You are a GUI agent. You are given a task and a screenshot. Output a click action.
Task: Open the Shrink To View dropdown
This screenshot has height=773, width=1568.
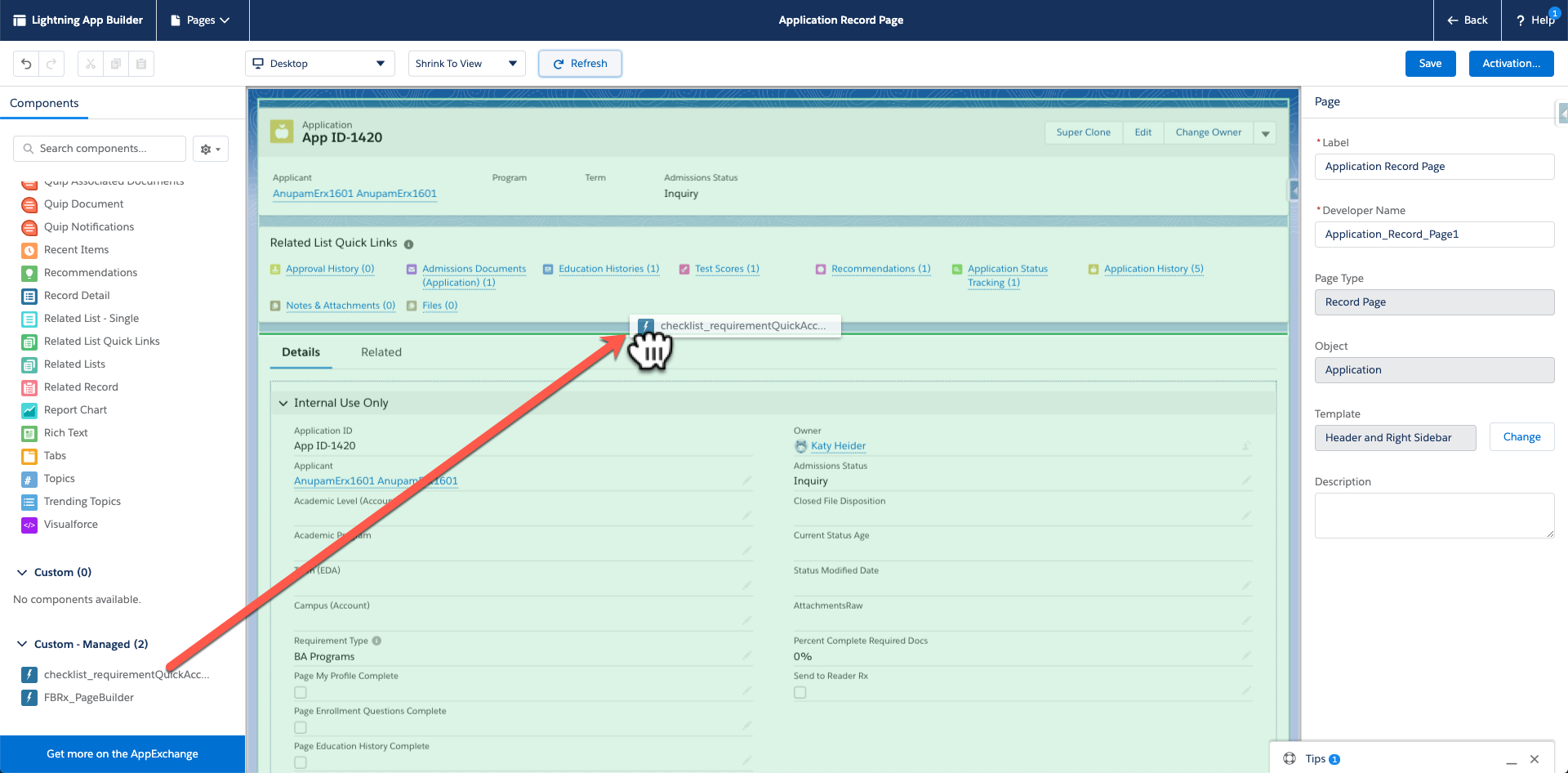[x=465, y=64]
